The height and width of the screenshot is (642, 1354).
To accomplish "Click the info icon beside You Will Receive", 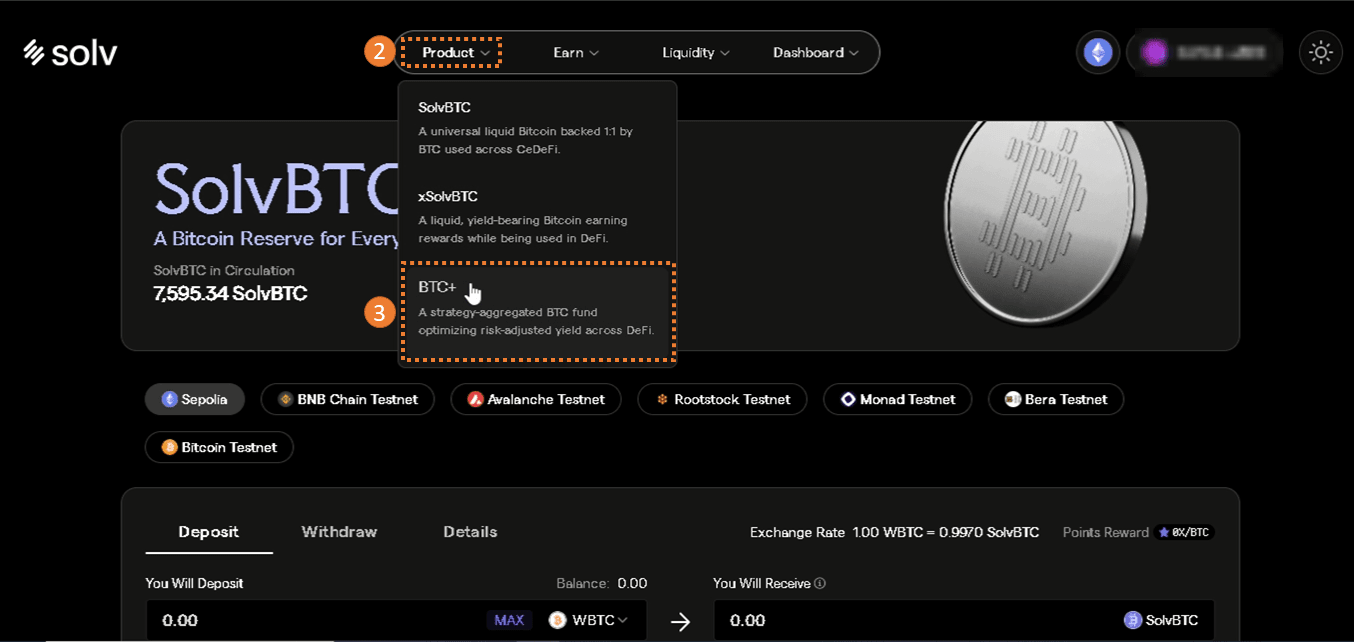I will 820,583.
